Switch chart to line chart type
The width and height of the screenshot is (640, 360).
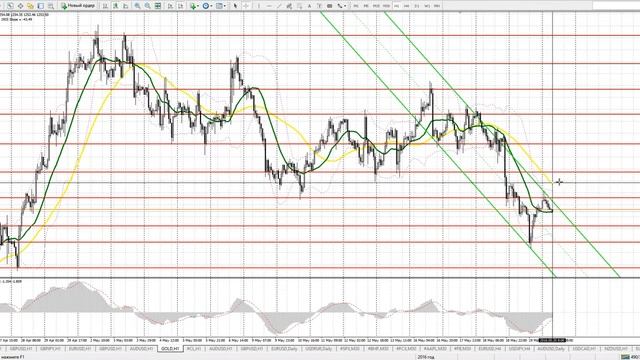click(x=126, y=6)
